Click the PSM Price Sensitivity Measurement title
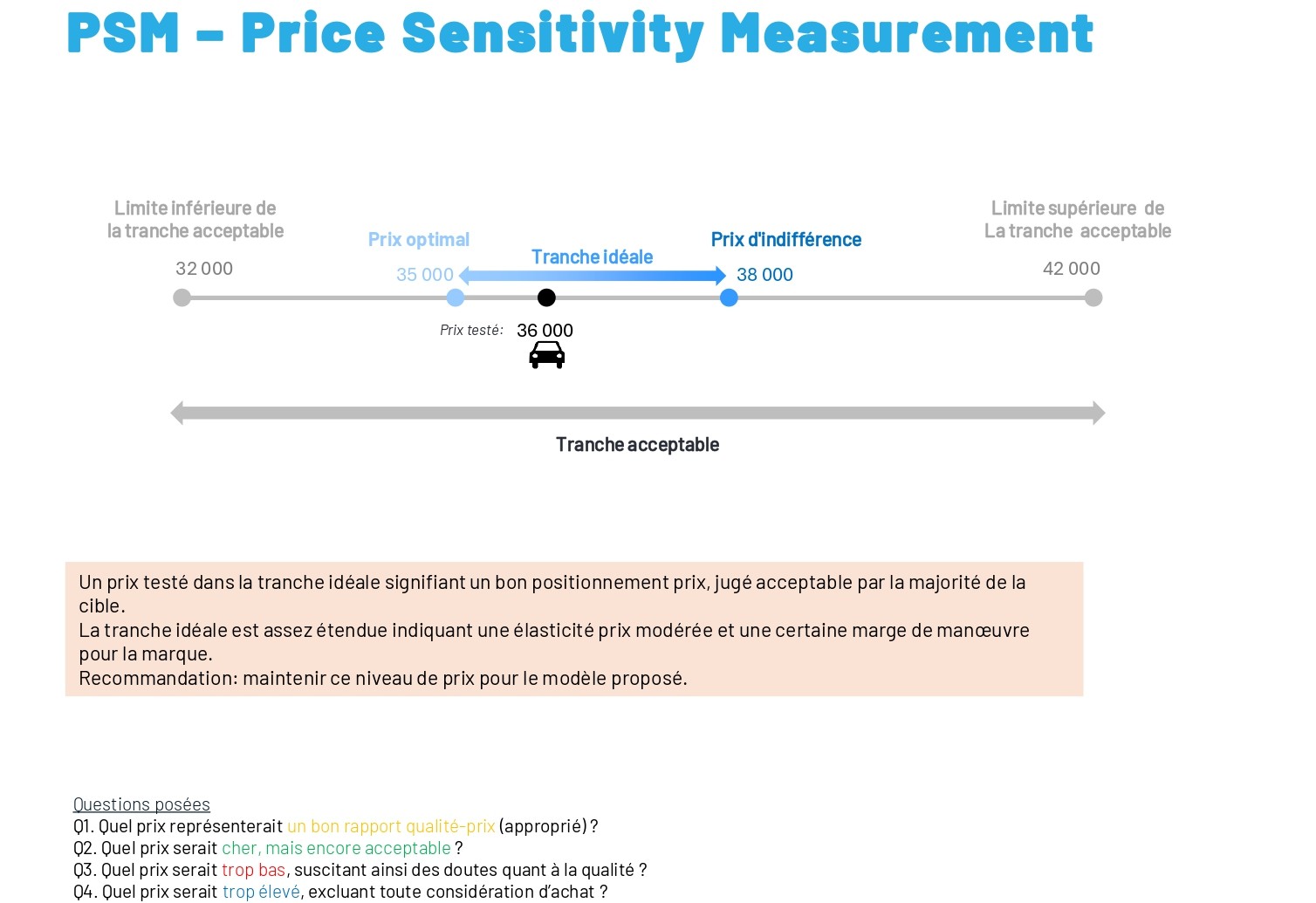The height and width of the screenshot is (903, 1316). click(579, 35)
